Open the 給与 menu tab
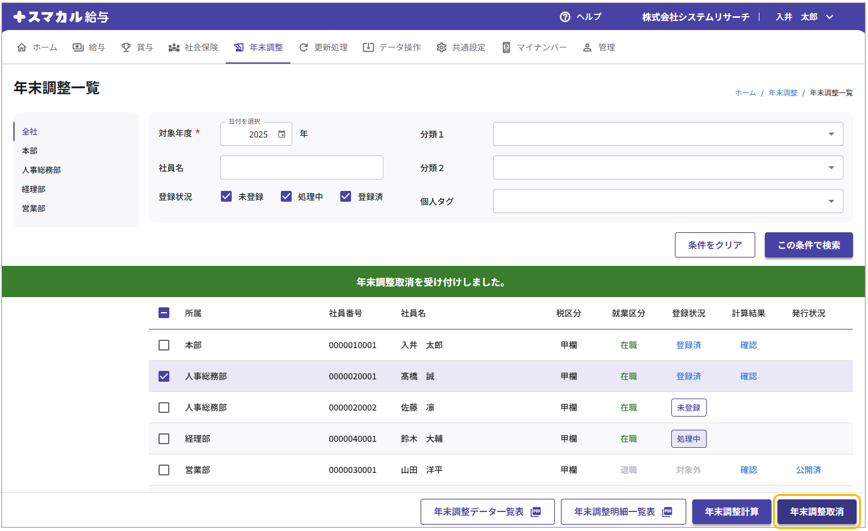The width and height of the screenshot is (868, 531). [88, 47]
